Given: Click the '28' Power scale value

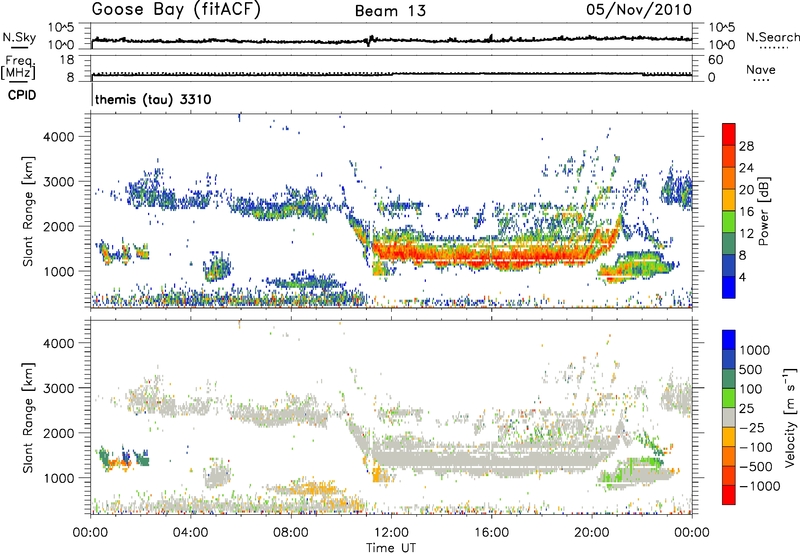Looking at the screenshot, I should (746, 146).
